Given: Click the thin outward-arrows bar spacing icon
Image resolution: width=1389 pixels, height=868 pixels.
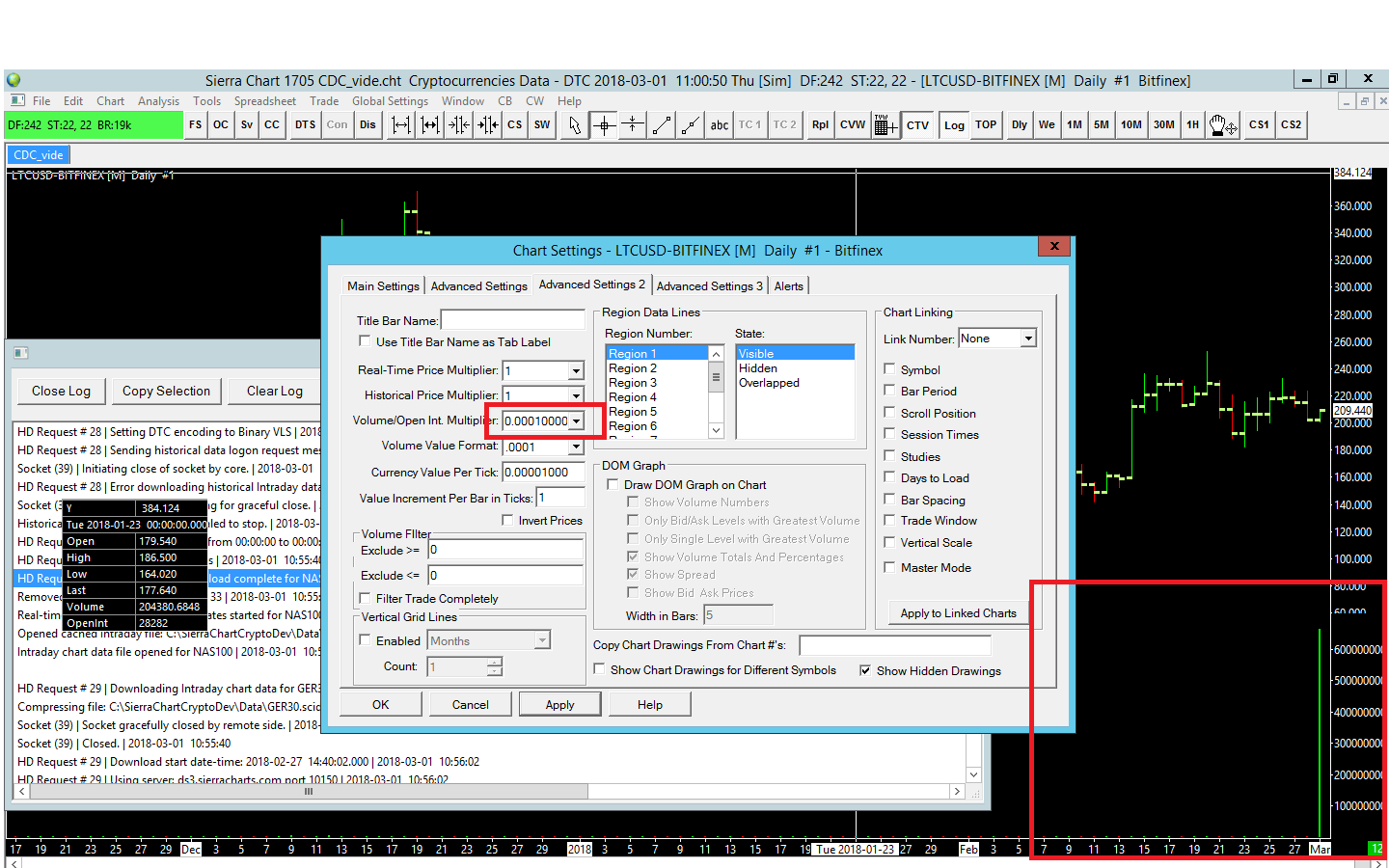Looking at the screenshot, I should (401, 125).
